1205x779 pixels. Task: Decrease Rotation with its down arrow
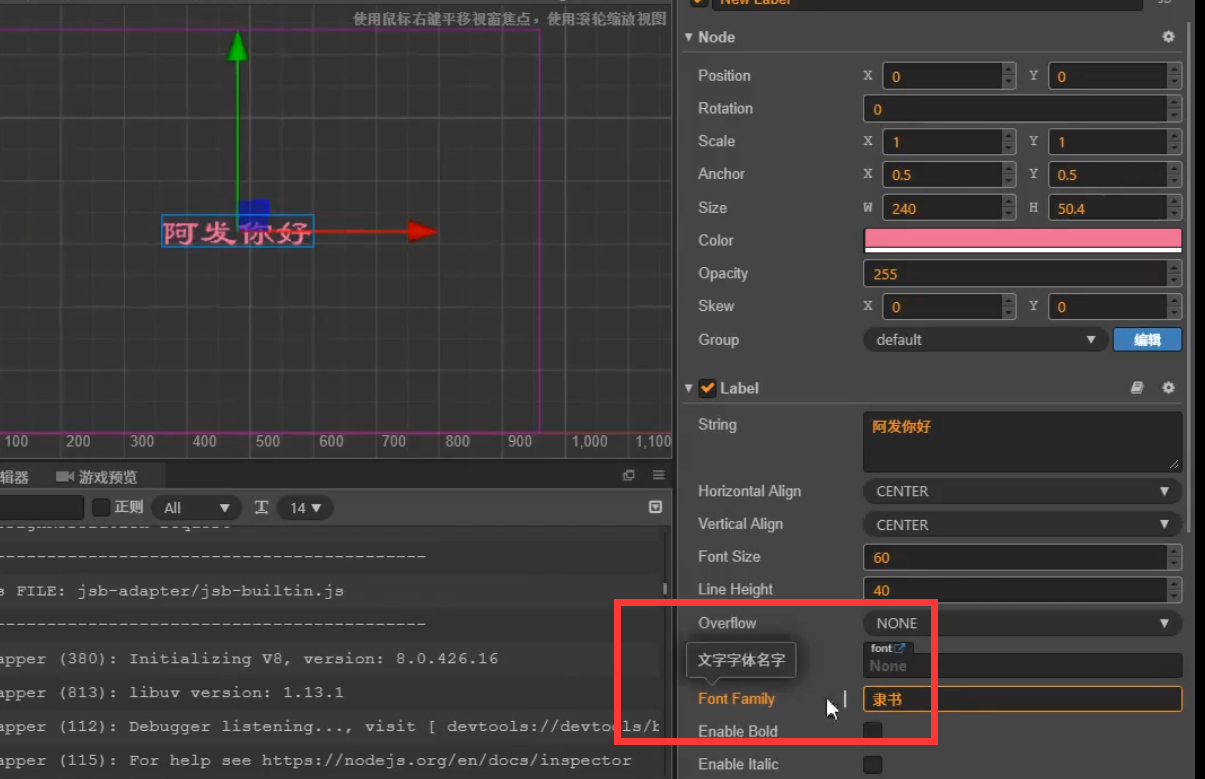pyautogui.click(x=1174, y=115)
